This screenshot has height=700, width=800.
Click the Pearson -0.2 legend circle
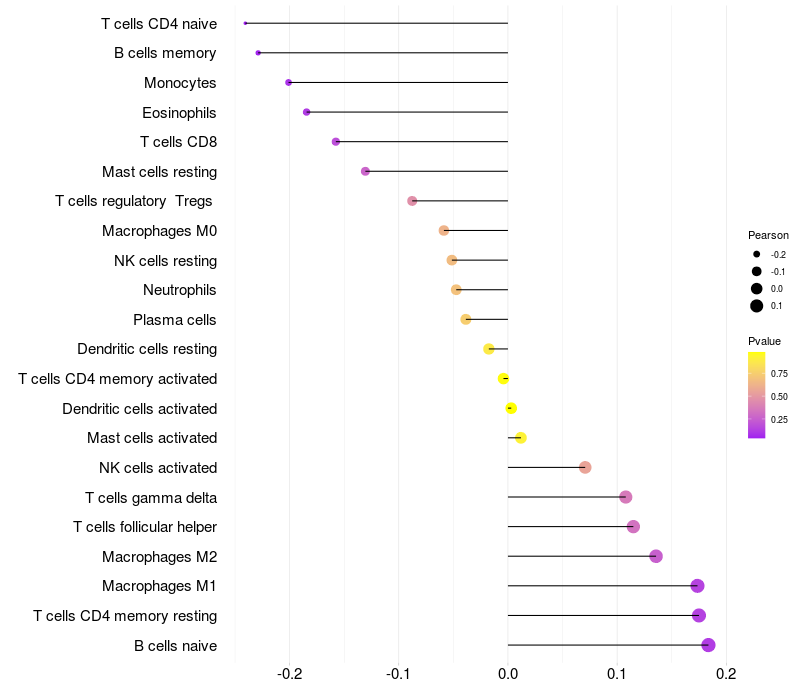pos(757,255)
